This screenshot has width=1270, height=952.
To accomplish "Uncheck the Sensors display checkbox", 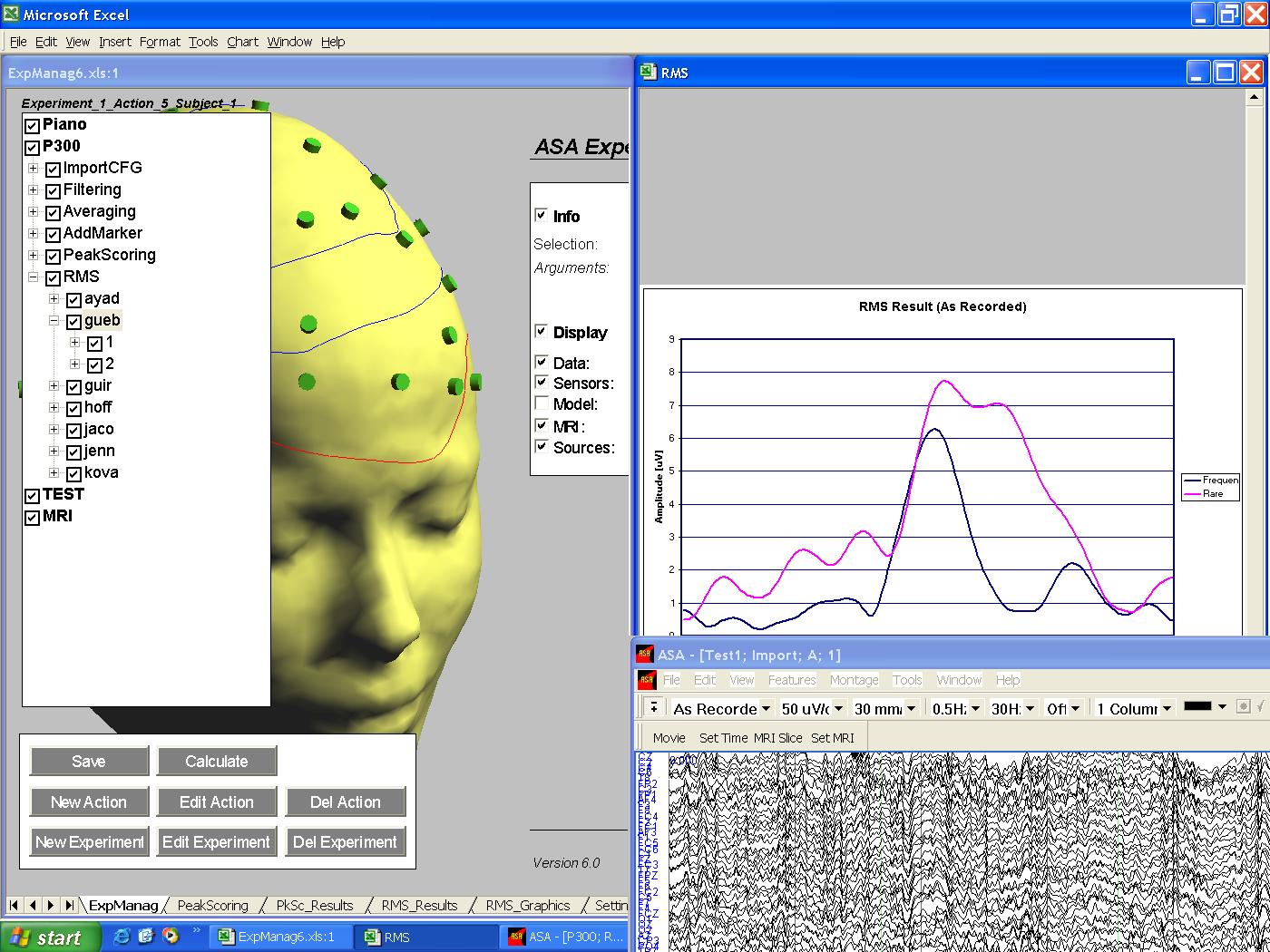I will click(542, 383).
